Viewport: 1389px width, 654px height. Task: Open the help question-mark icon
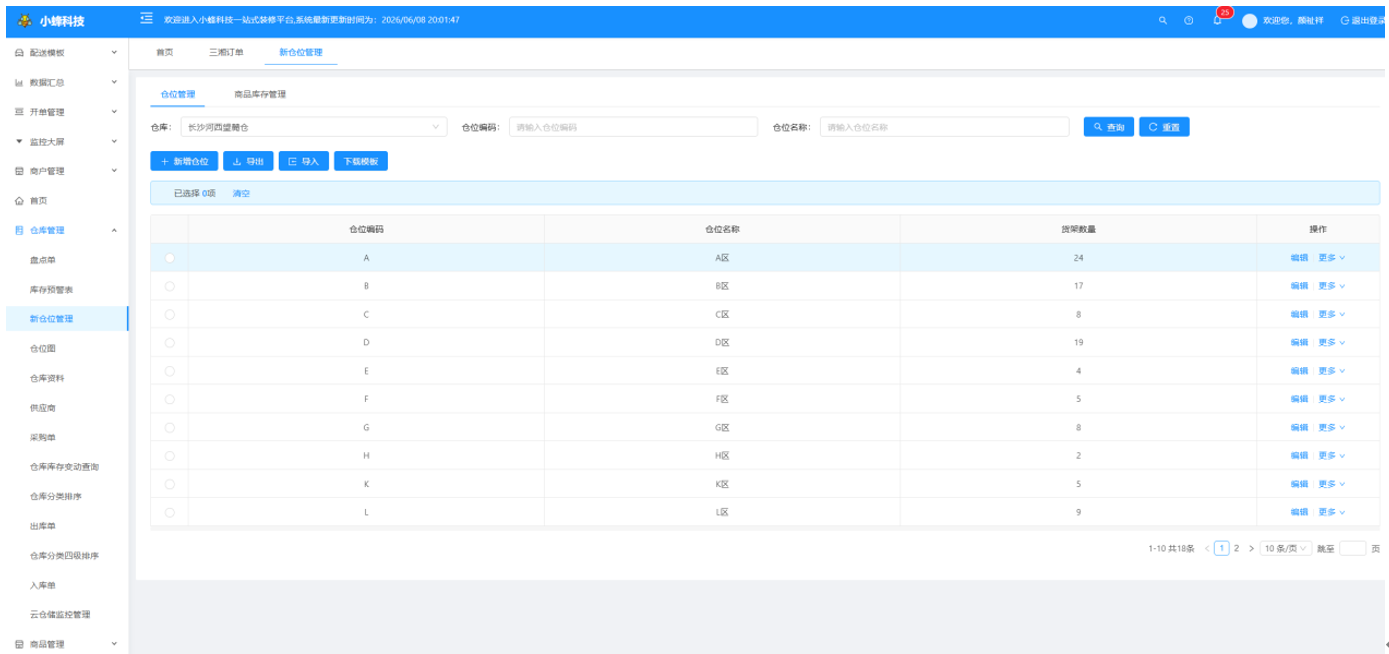tap(1189, 20)
